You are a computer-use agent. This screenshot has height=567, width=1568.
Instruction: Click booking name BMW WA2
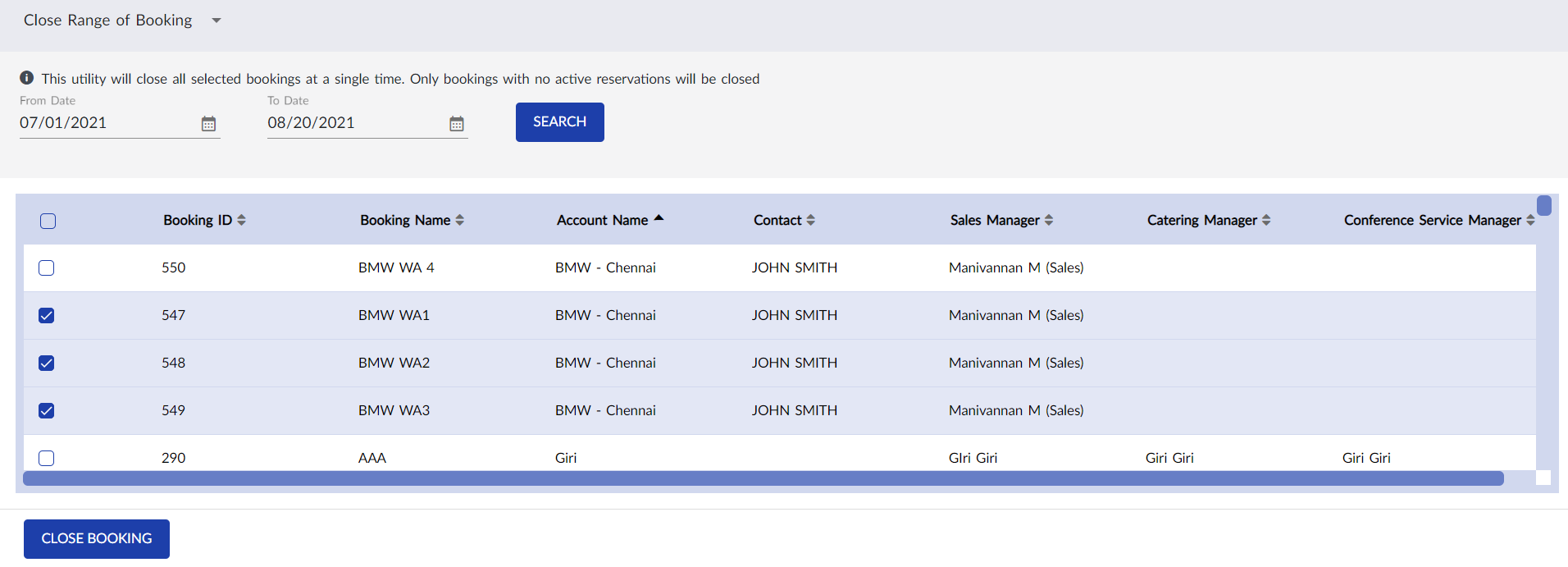click(x=394, y=363)
